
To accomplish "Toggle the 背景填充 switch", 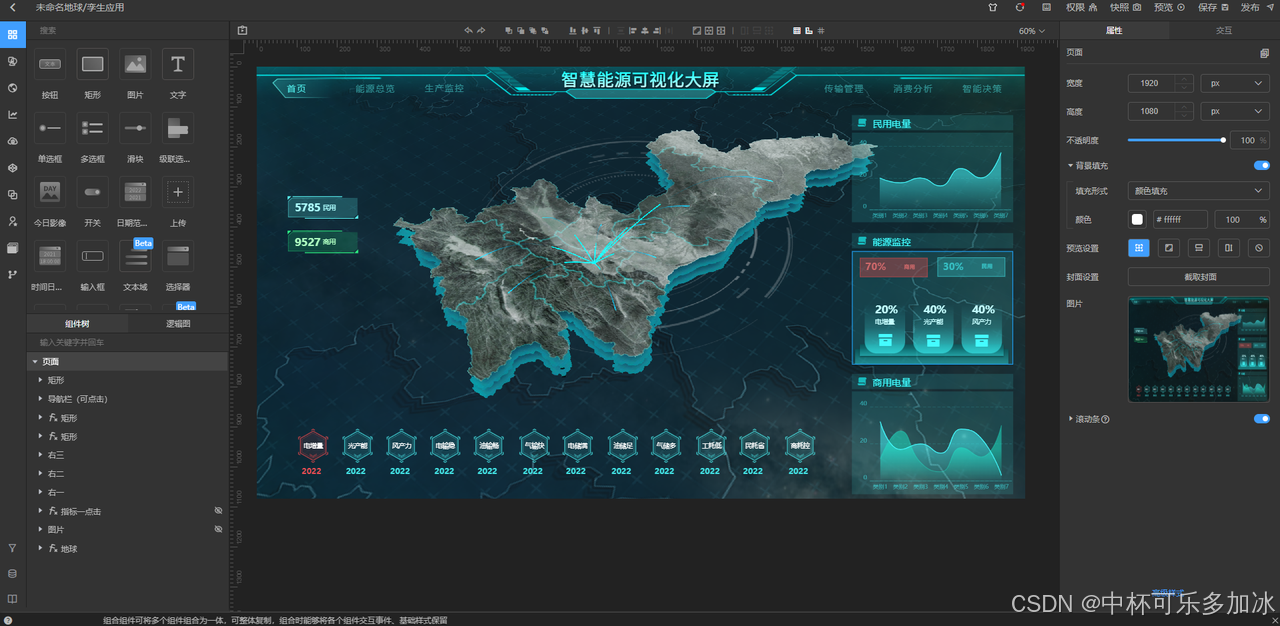I will pyautogui.click(x=1262, y=165).
